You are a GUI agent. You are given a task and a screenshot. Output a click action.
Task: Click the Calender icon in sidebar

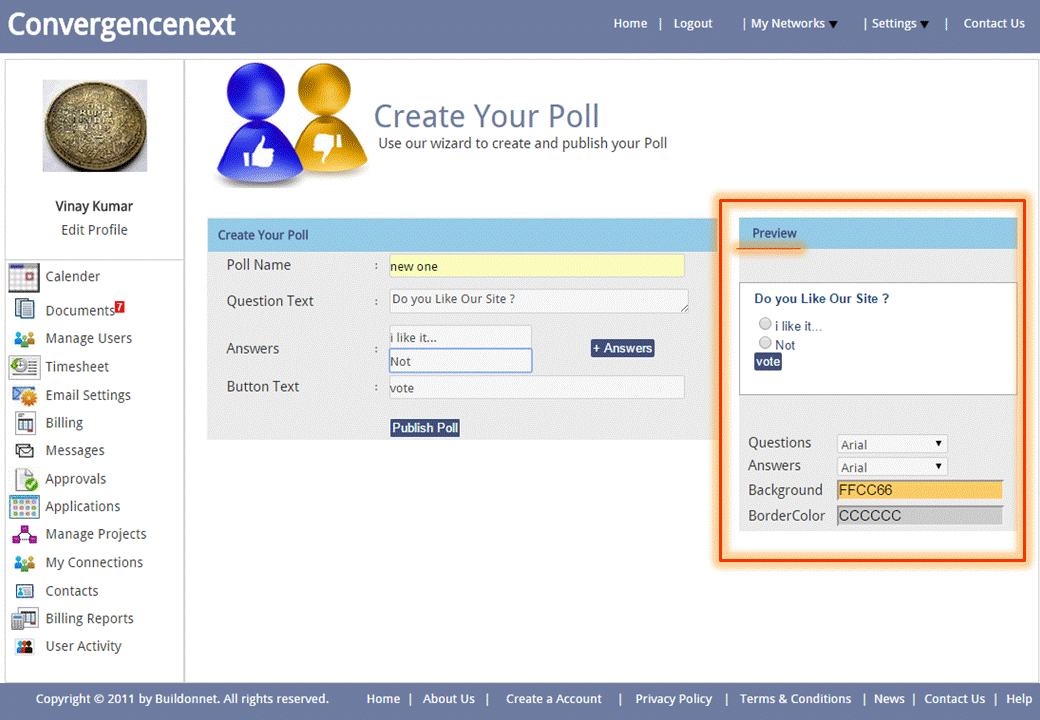click(24, 277)
